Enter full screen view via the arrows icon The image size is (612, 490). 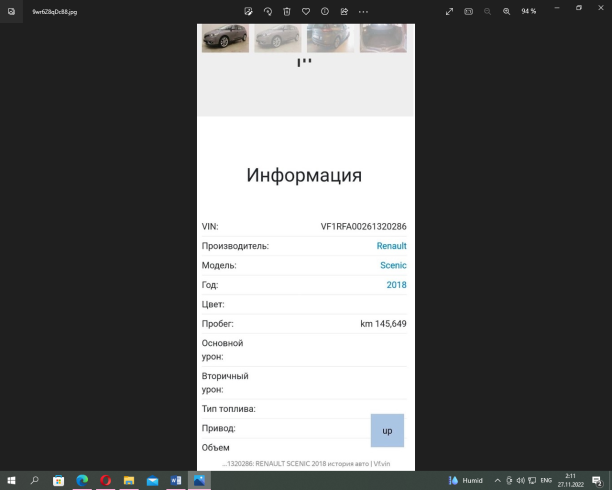coord(449,12)
